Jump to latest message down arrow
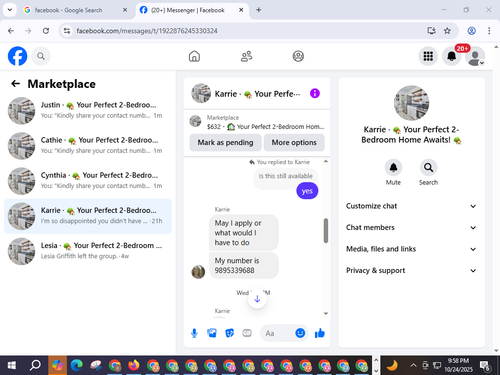 (x=257, y=299)
